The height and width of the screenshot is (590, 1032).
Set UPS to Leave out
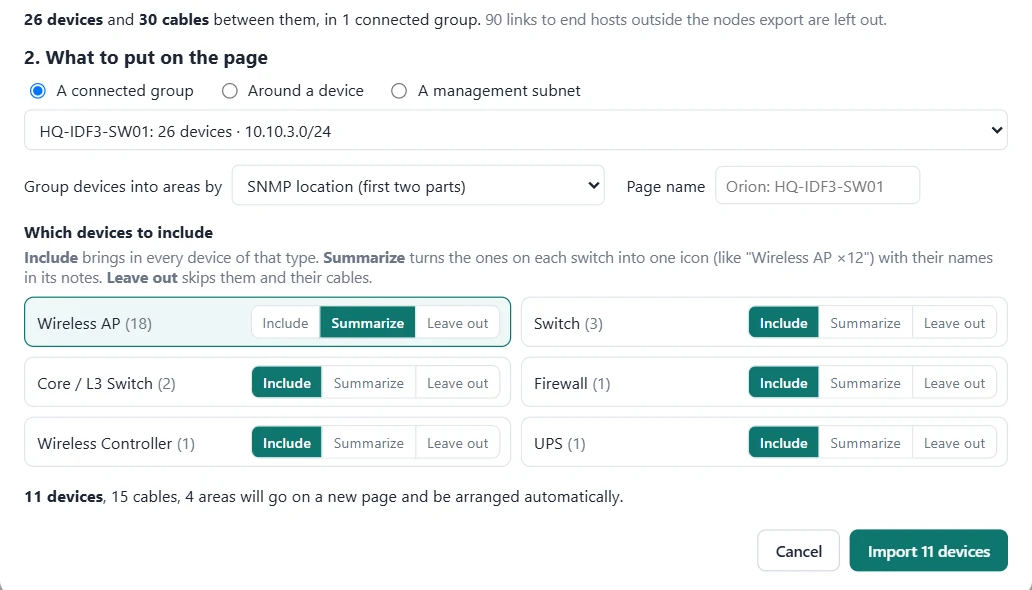click(x=954, y=443)
